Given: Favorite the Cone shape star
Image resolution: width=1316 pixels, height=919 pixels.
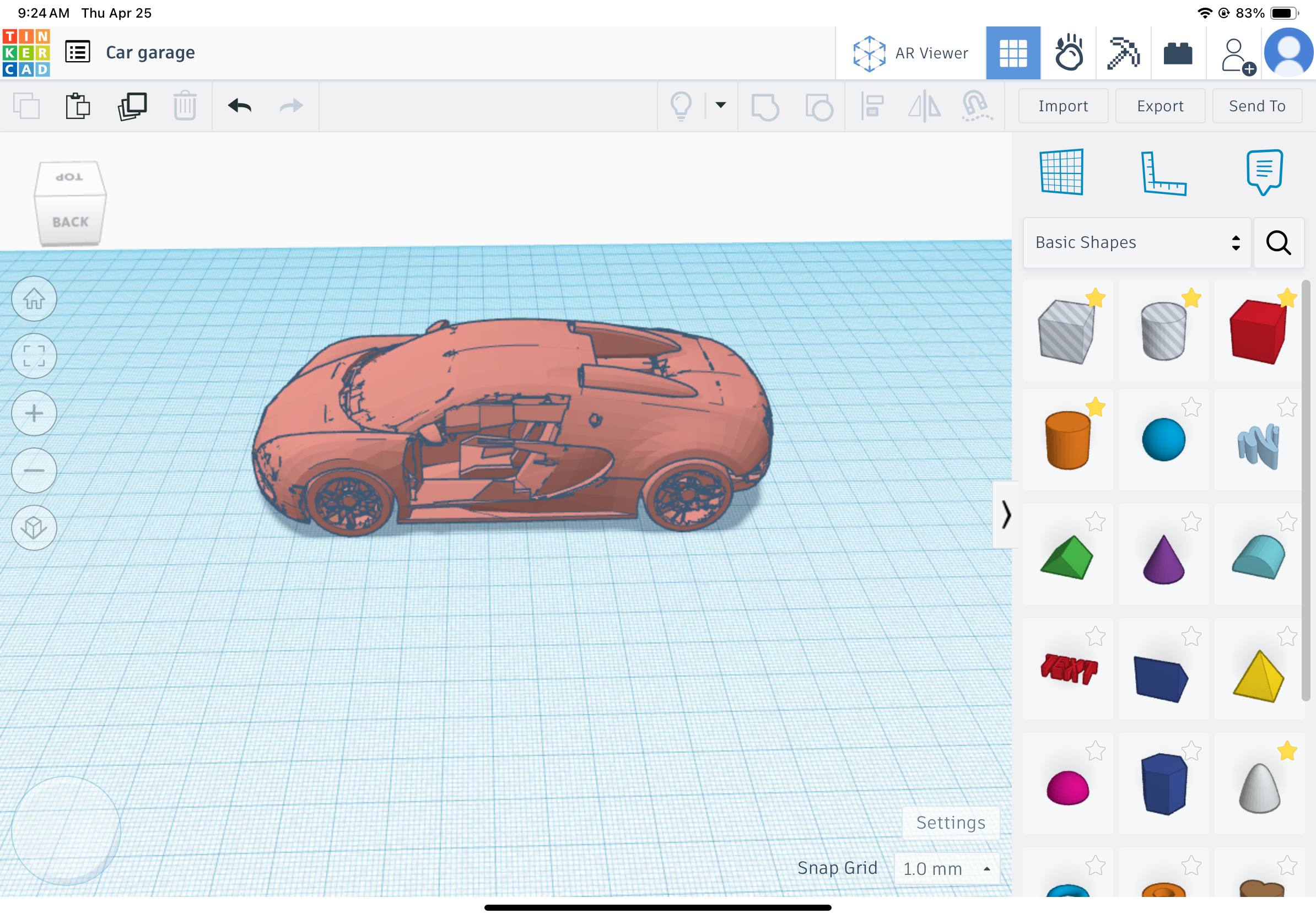Looking at the screenshot, I should click(x=1191, y=521).
